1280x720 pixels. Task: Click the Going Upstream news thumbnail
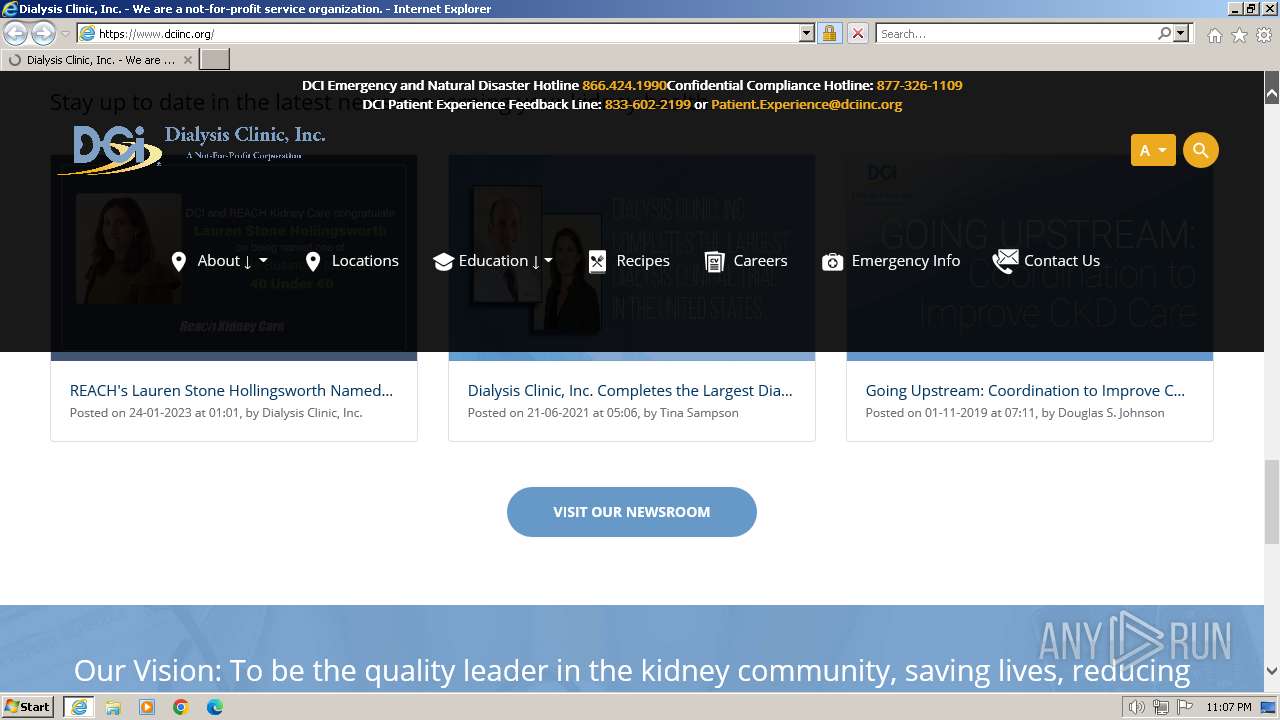coord(1030,257)
